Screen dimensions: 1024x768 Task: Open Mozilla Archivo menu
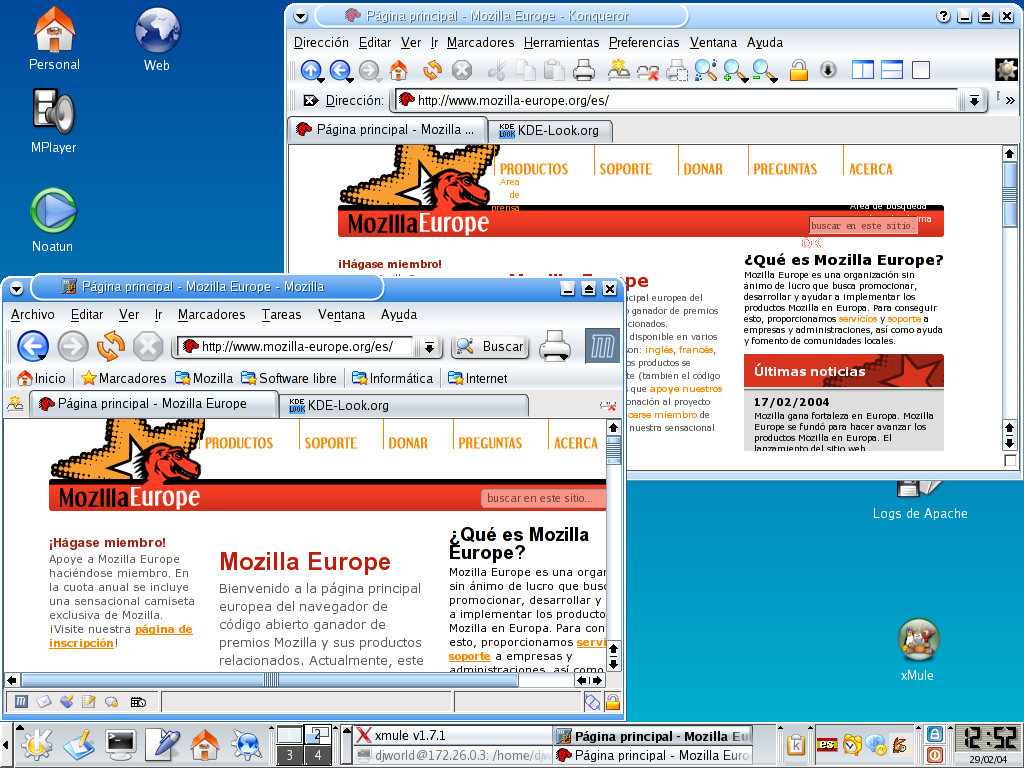coord(33,315)
